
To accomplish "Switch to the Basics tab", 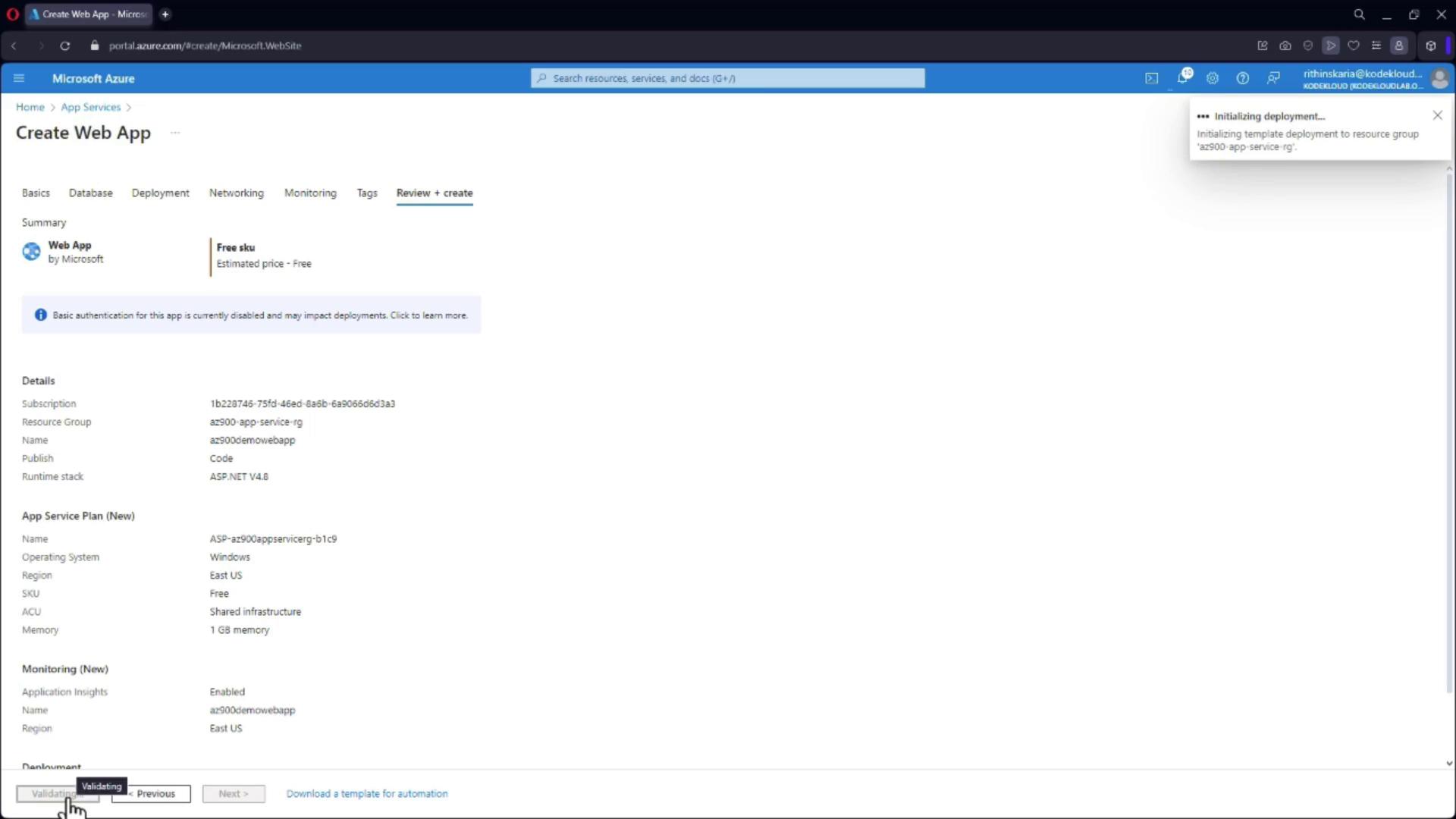I will [x=36, y=193].
